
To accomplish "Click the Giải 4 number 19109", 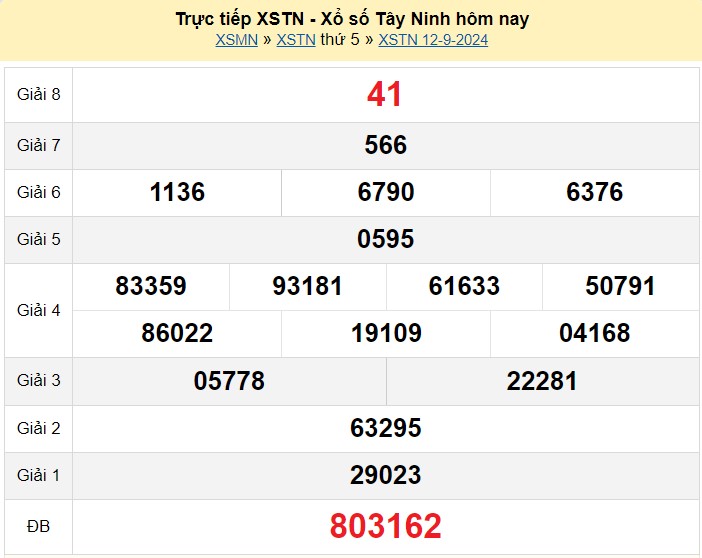I will 386,333.
